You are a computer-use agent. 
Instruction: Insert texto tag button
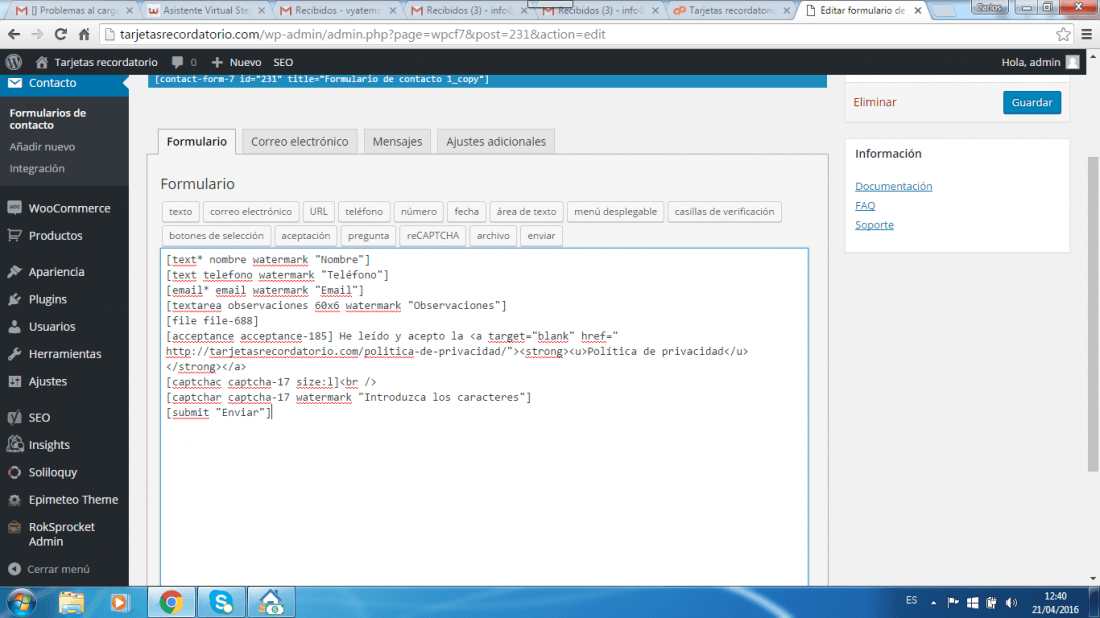coord(180,211)
